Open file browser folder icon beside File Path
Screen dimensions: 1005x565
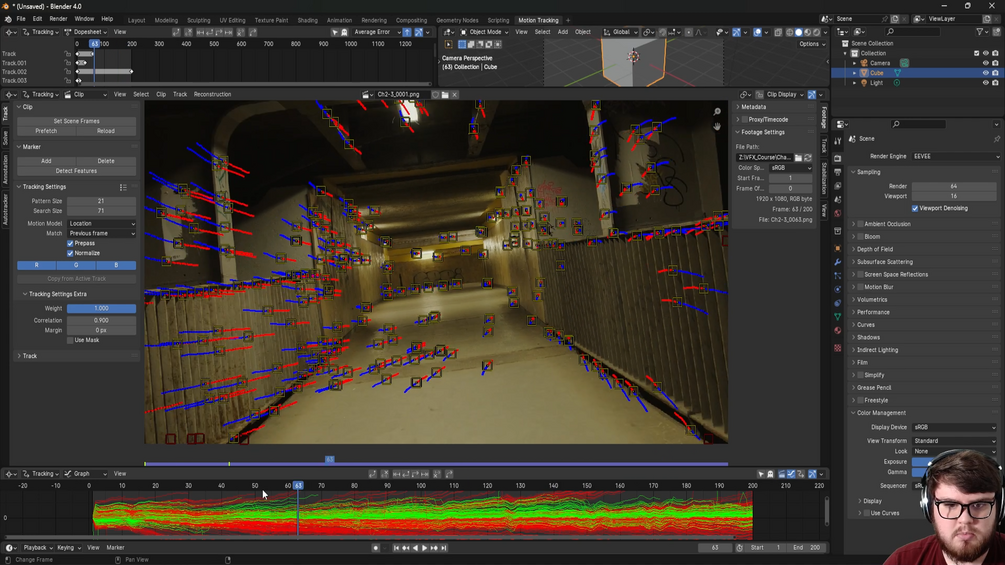[x=798, y=158]
